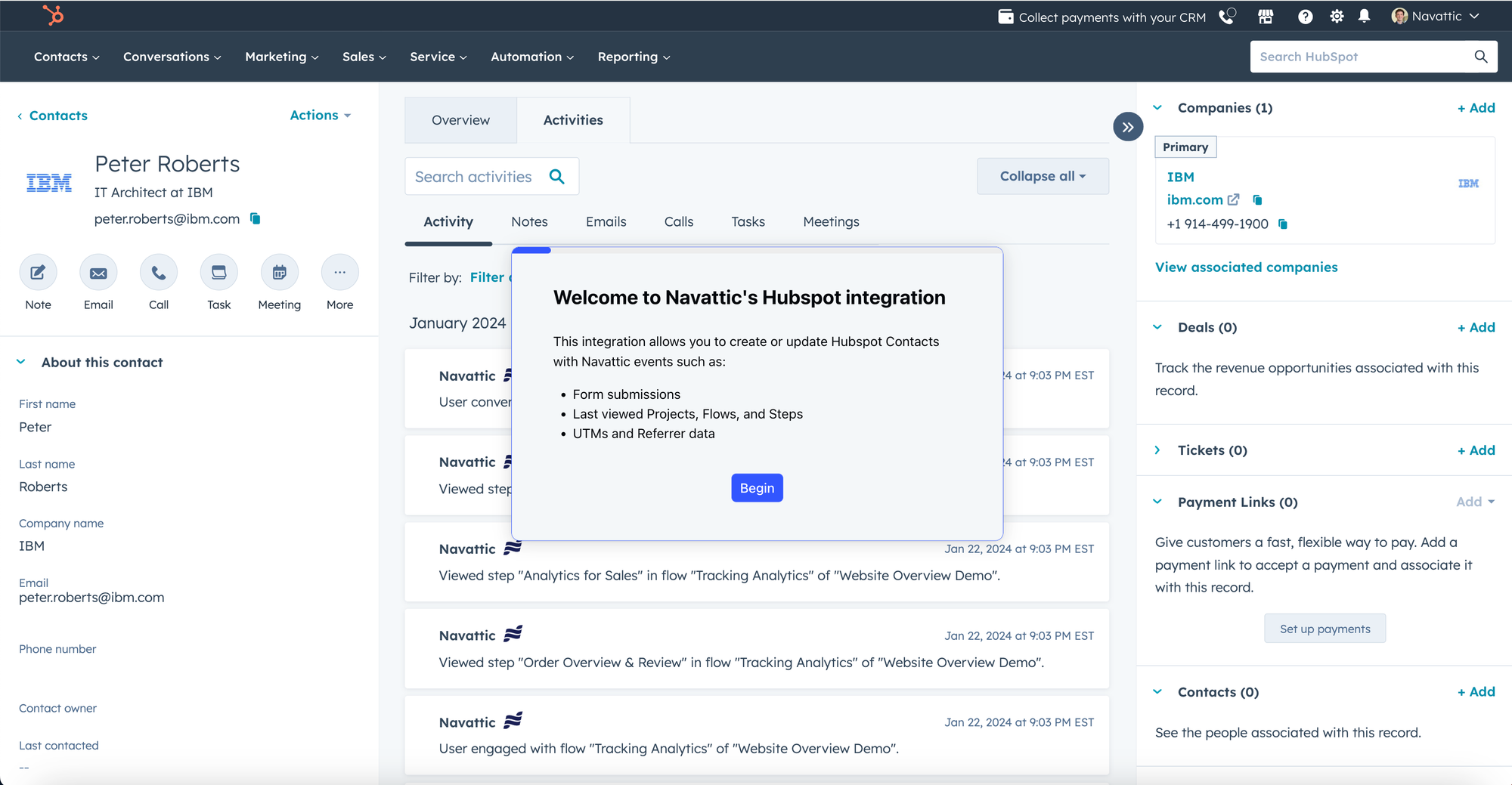Compose an Email to this contact
The width and height of the screenshot is (1512, 785).
click(x=98, y=273)
